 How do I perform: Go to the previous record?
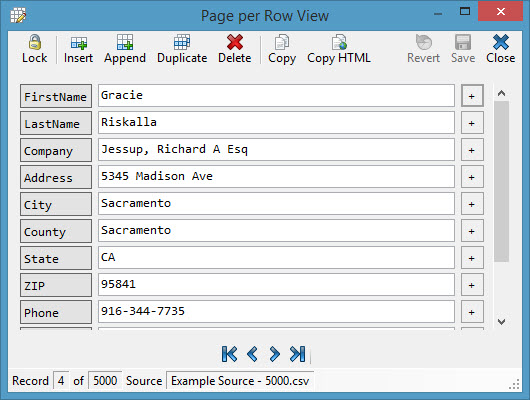[x=252, y=354]
